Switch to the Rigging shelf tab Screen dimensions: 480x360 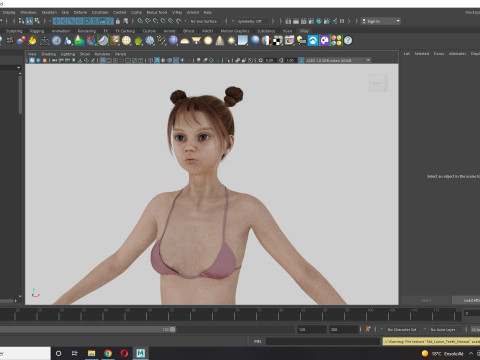pos(37,31)
